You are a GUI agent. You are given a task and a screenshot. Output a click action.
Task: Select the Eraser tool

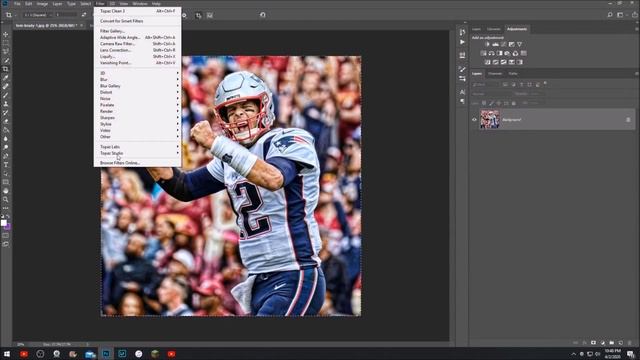point(6,121)
